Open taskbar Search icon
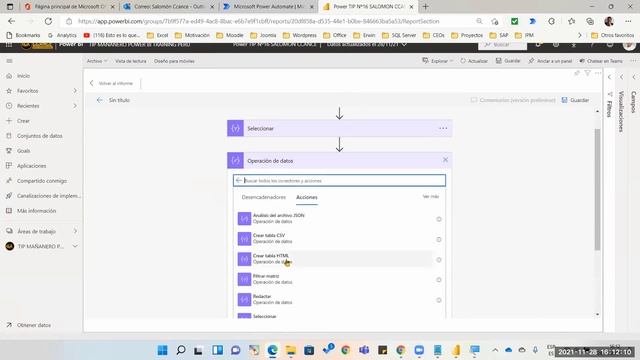The image size is (640, 360). click(181, 350)
